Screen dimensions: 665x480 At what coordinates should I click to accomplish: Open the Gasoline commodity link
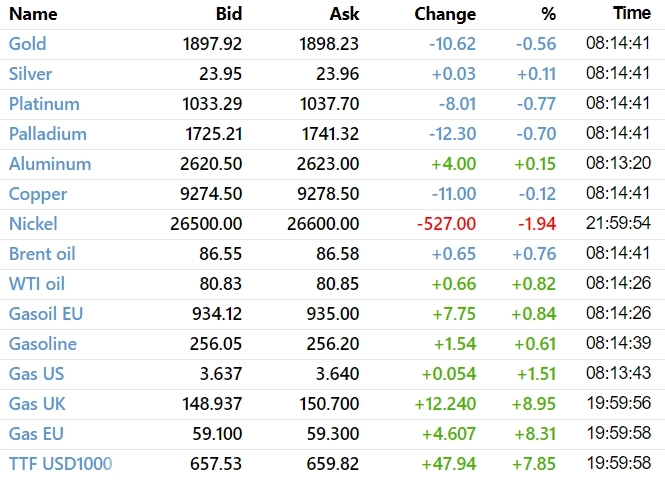(43, 344)
